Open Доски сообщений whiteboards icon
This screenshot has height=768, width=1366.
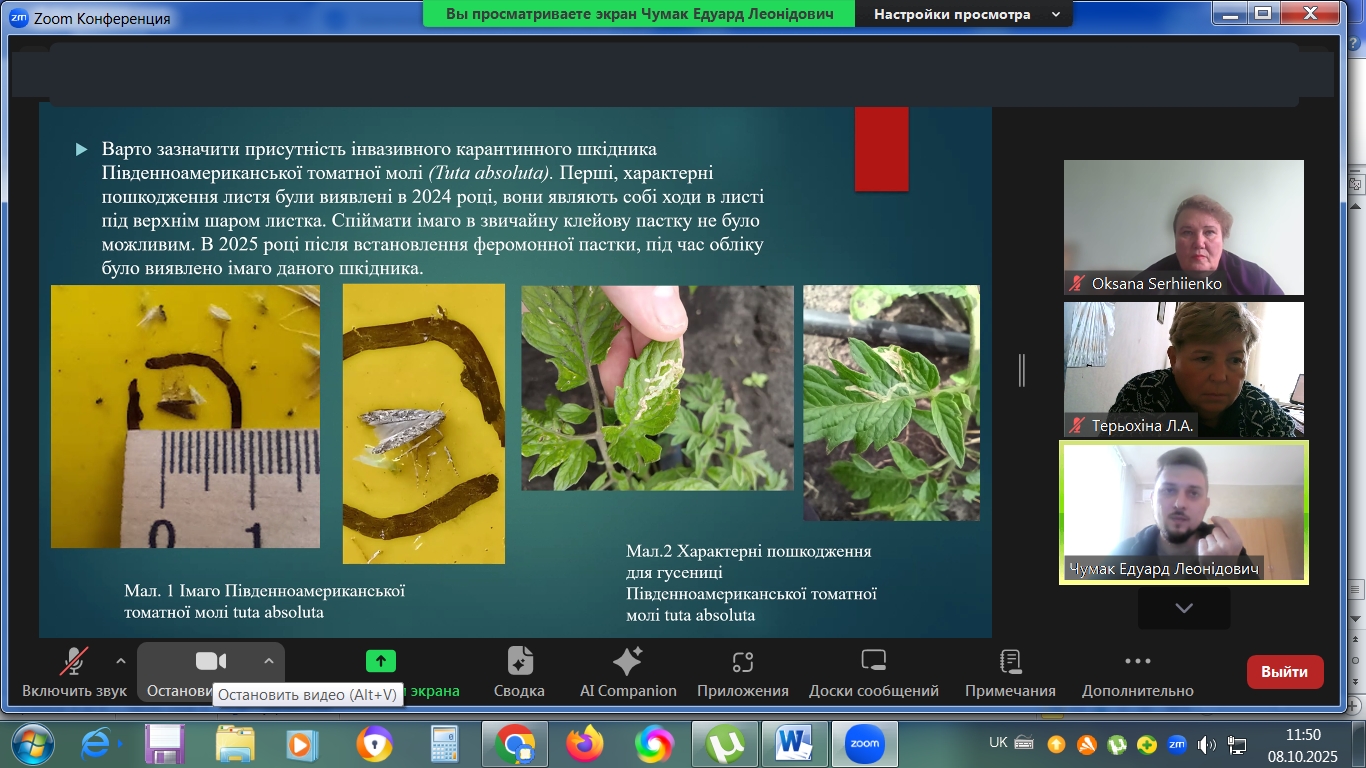[873, 661]
